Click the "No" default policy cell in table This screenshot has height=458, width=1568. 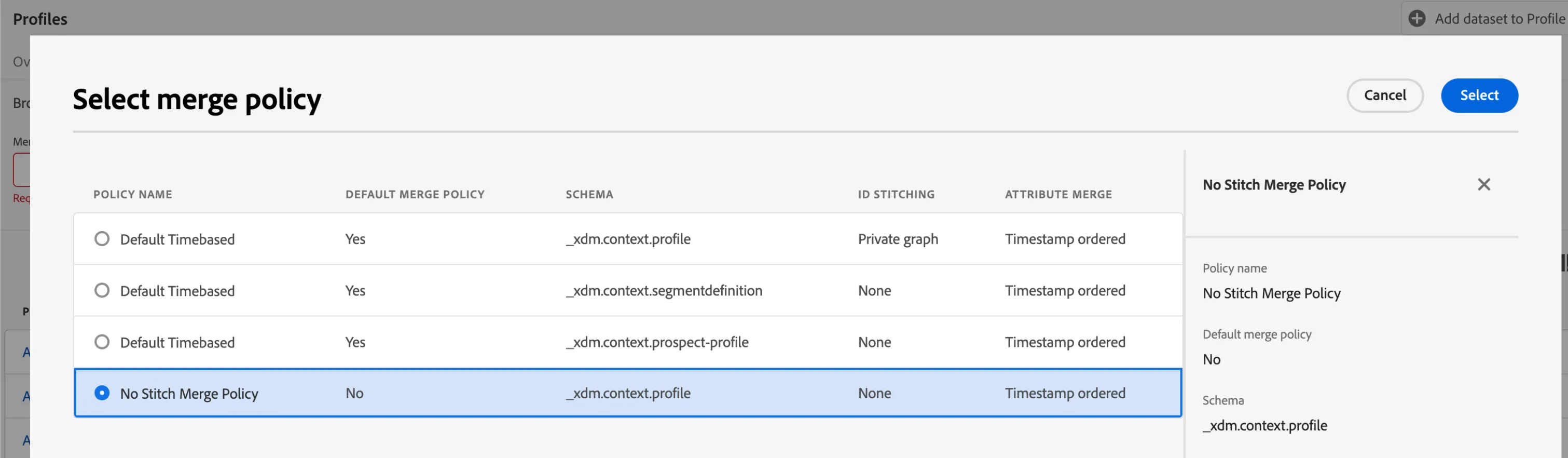[x=354, y=394]
